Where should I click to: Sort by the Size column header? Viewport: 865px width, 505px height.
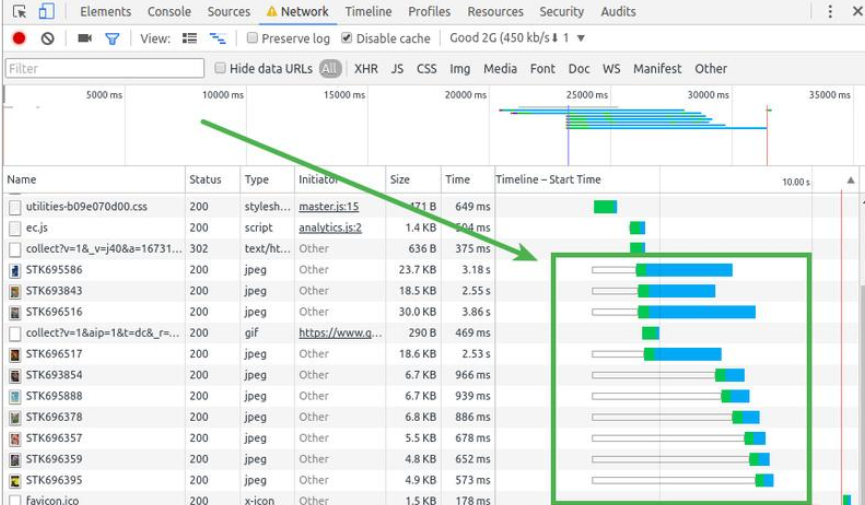tap(413, 180)
